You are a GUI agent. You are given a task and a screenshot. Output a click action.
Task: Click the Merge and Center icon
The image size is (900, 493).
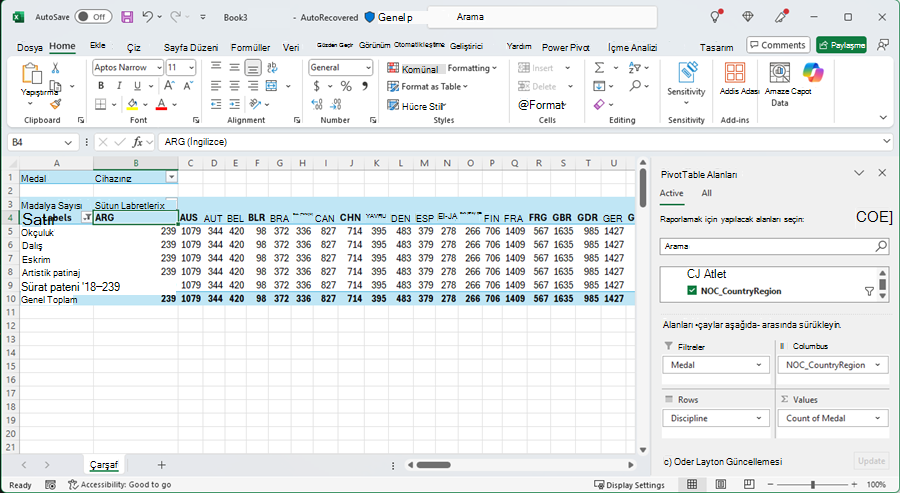[x=271, y=86]
